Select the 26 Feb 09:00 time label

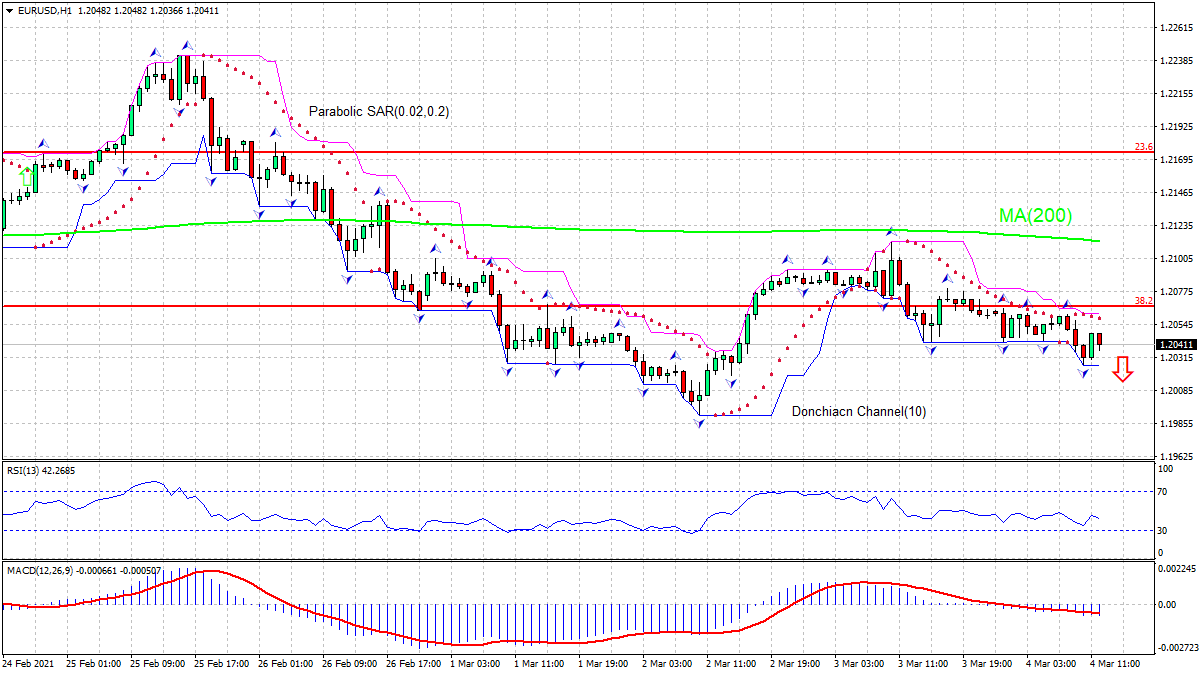349,663
